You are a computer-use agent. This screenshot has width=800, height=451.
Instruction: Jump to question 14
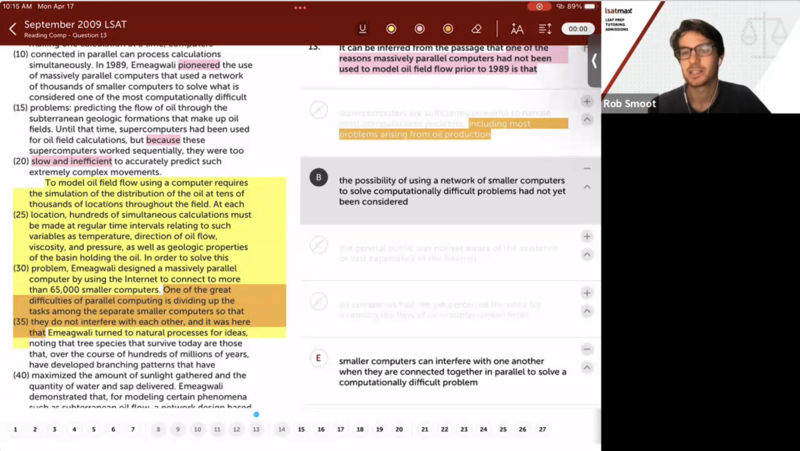click(281, 429)
